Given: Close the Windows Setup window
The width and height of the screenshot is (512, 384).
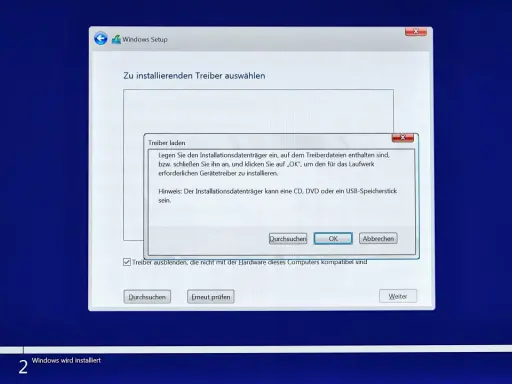Looking at the screenshot, I should click(x=416, y=32).
